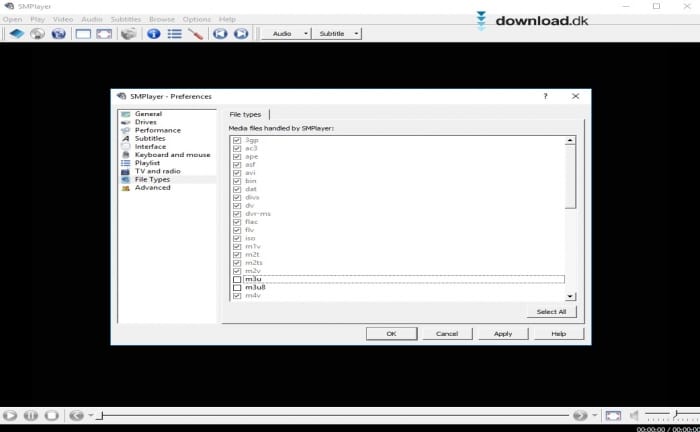Click the file list scroll down arrow
The image size is (700, 432).
[x=570, y=296]
